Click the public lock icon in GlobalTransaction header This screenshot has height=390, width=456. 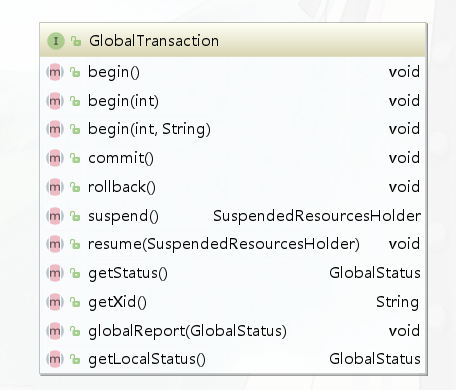click(x=76, y=41)
